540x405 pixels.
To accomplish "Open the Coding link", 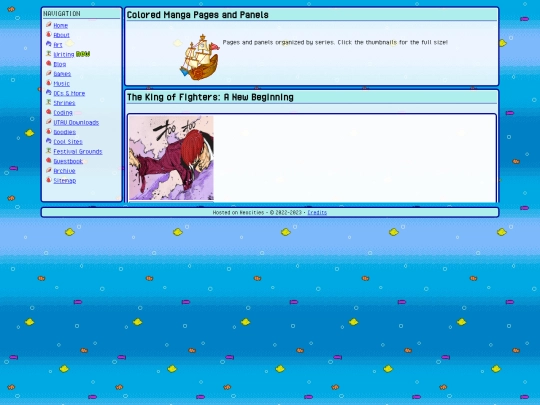I will (63, 113).
